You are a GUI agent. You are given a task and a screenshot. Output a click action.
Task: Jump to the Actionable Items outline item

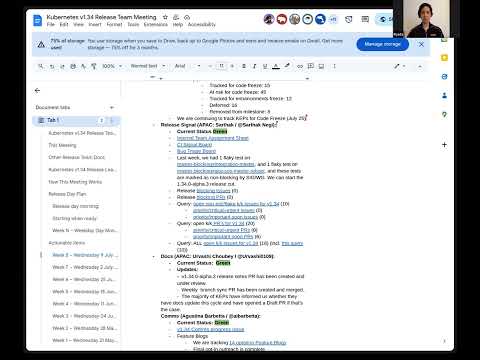[x=67, y=243]
